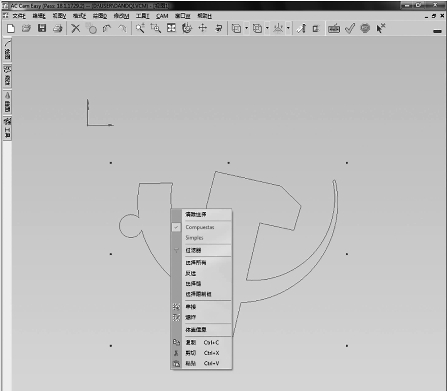Save using the floppy disk icon
Viewport: 447px width, 391px height.
[x=42, y=28]
